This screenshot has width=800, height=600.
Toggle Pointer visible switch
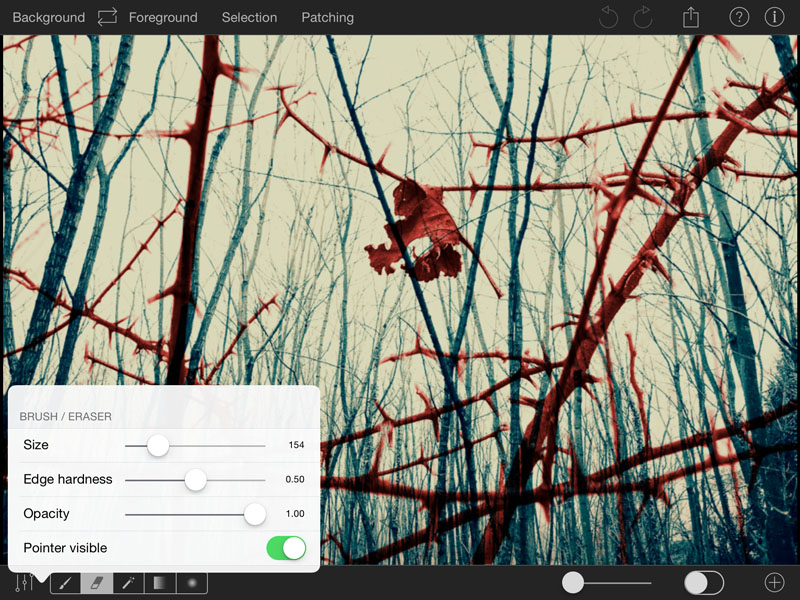coord(286,548)
